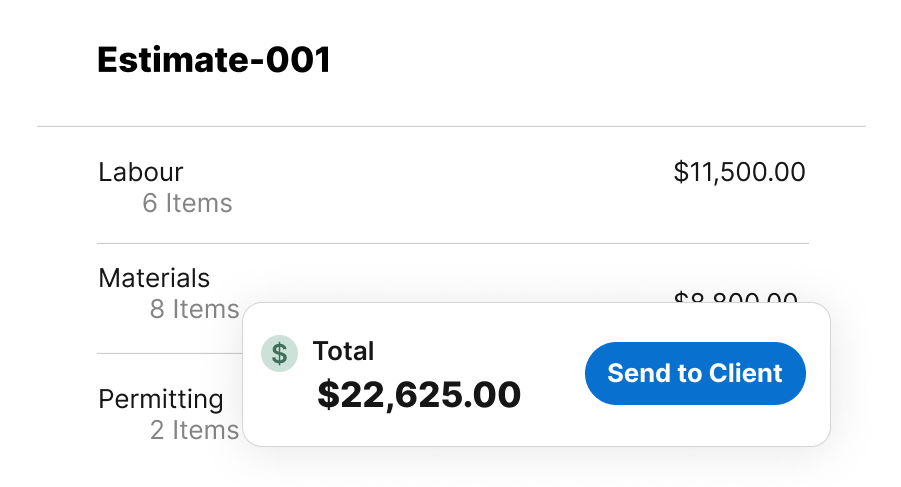The image size is (901, 487).
Task: Expand "2 Items" under Permitting
Action: (194, 431)
